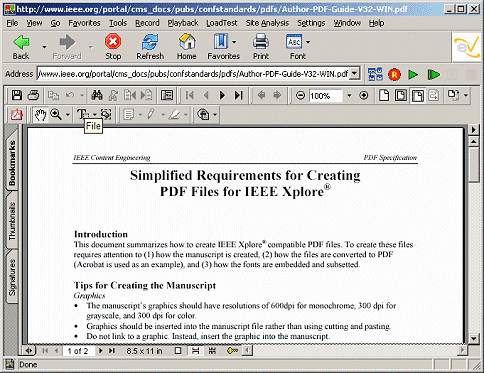The height and width of the screenshot is (373, 484).
Task: Select the Hand tool
Action: [40, 115]
